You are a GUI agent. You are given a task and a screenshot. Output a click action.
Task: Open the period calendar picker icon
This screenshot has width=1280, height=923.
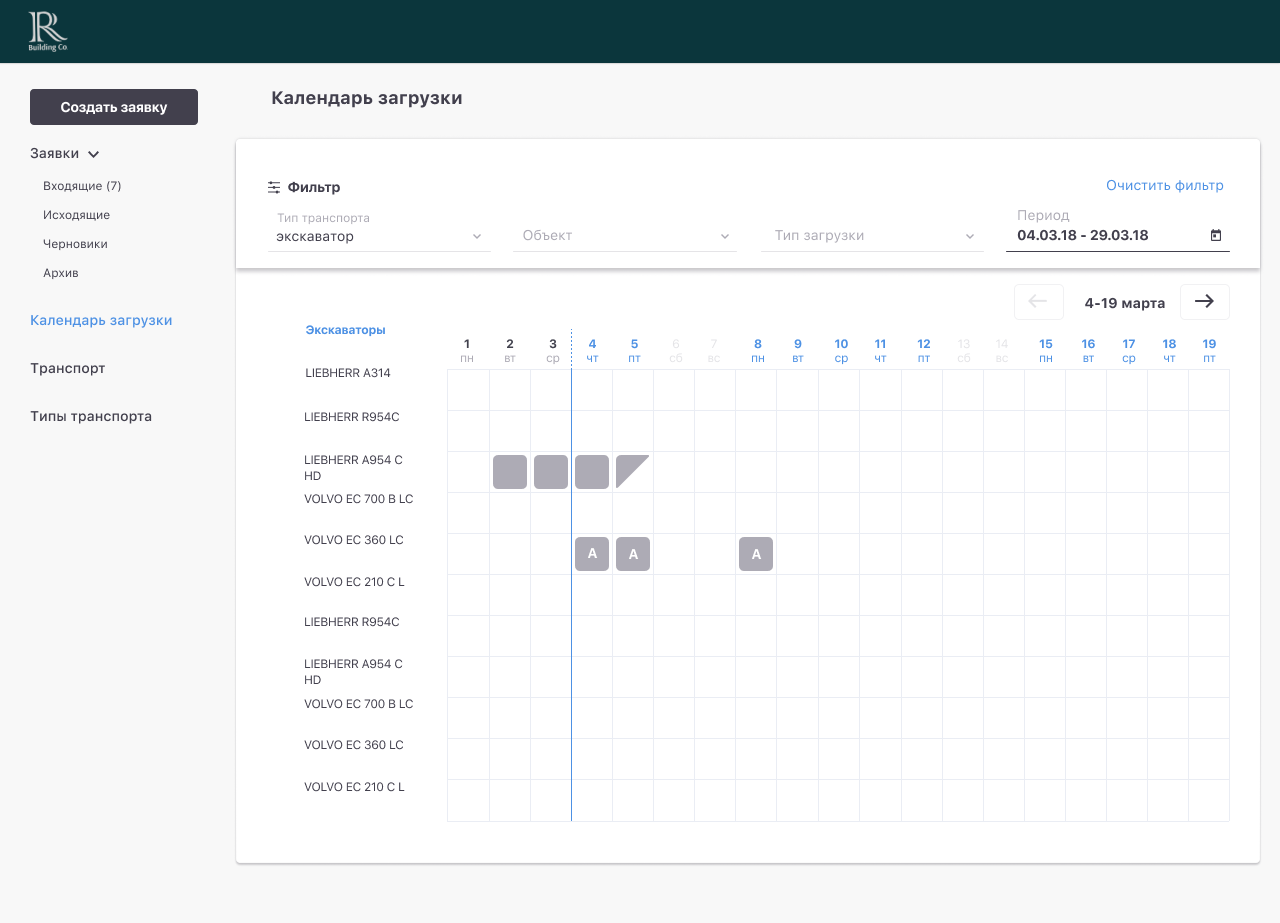click(1216, 235)
